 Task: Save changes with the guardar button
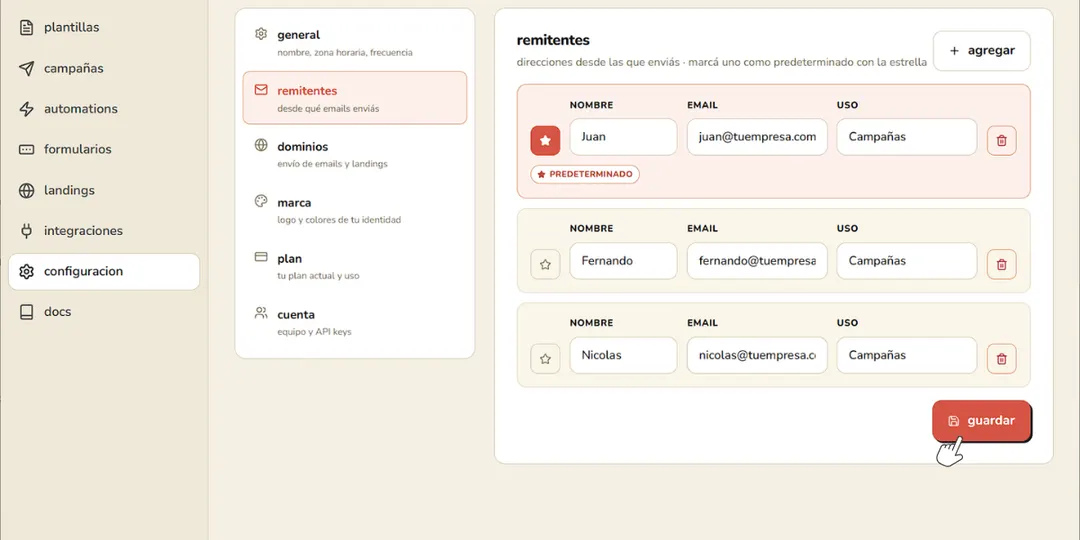pyautogui.click(x=982, y=421)
